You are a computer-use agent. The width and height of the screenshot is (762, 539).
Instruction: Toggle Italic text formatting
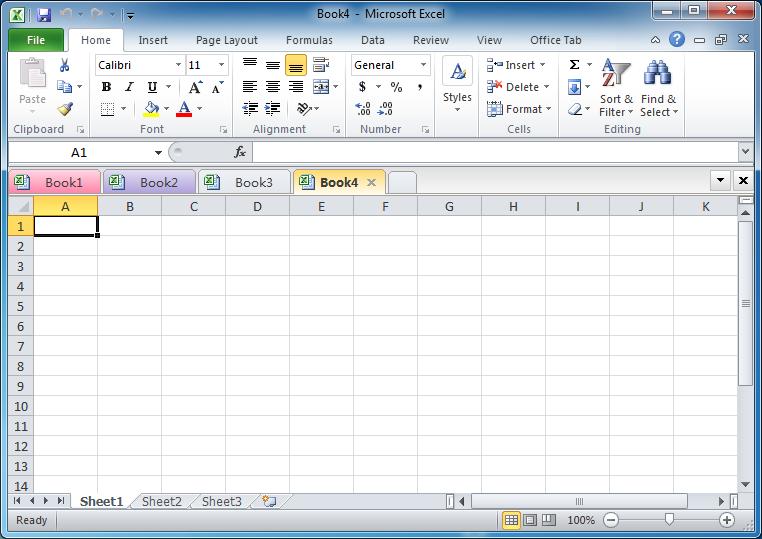[129, 87]
